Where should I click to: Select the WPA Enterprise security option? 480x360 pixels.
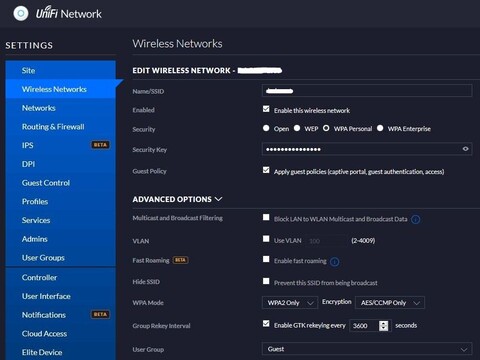tap(380, 128)
